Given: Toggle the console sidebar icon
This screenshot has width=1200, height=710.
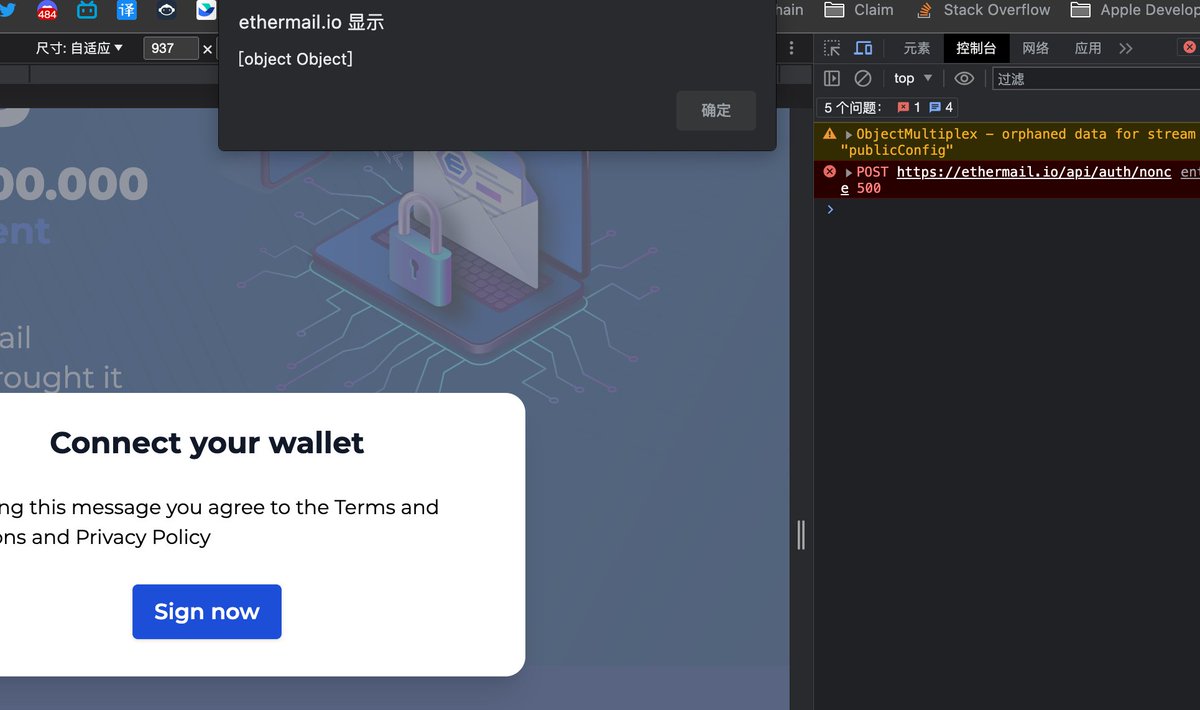Looking at the screenshot, I should point(832,78).
